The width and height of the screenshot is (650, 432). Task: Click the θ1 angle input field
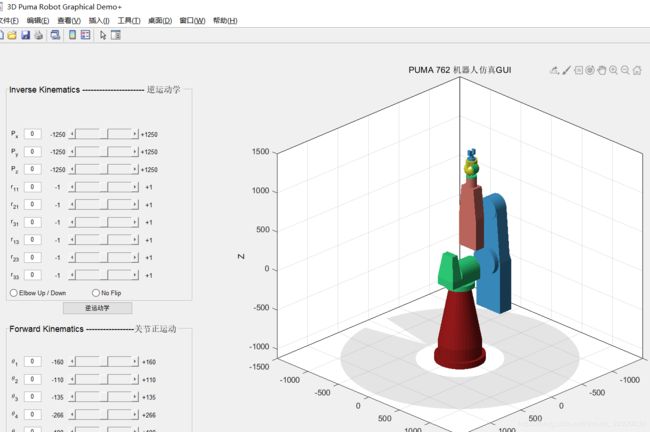tap(32, 362)
